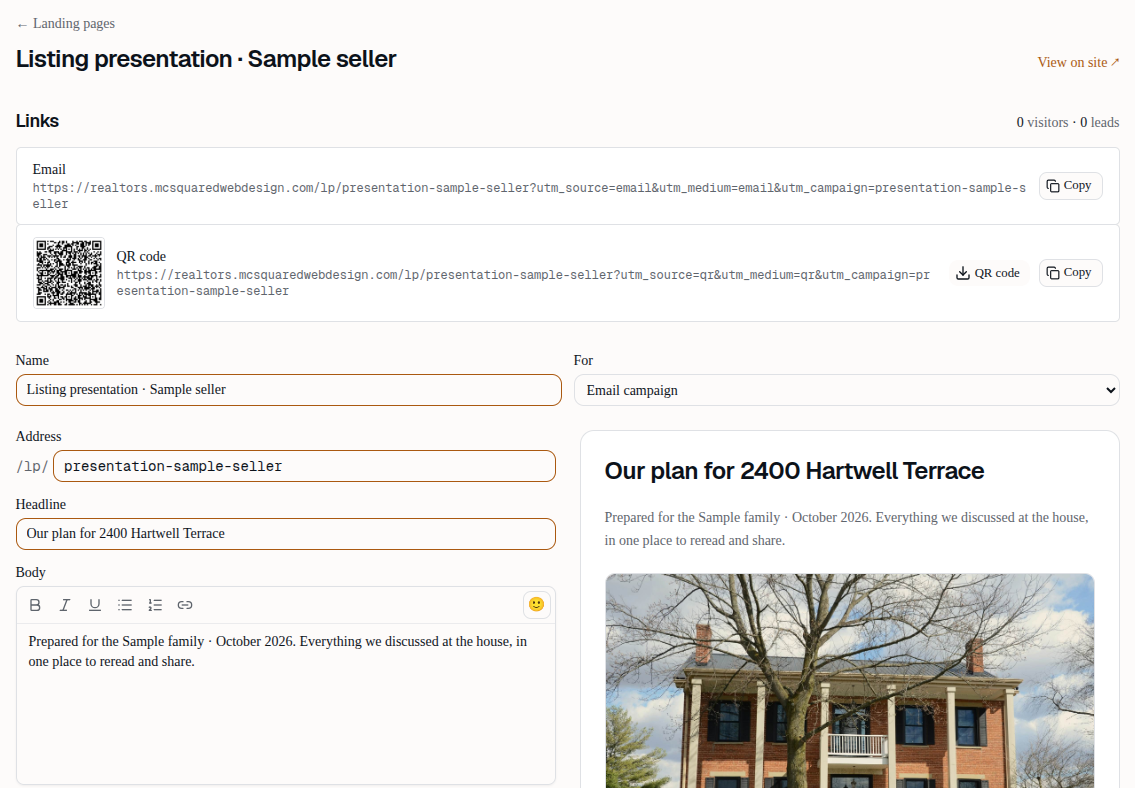Click the QR code thumbnail
Screen dimensions: 1135x788
pos(69,273)
